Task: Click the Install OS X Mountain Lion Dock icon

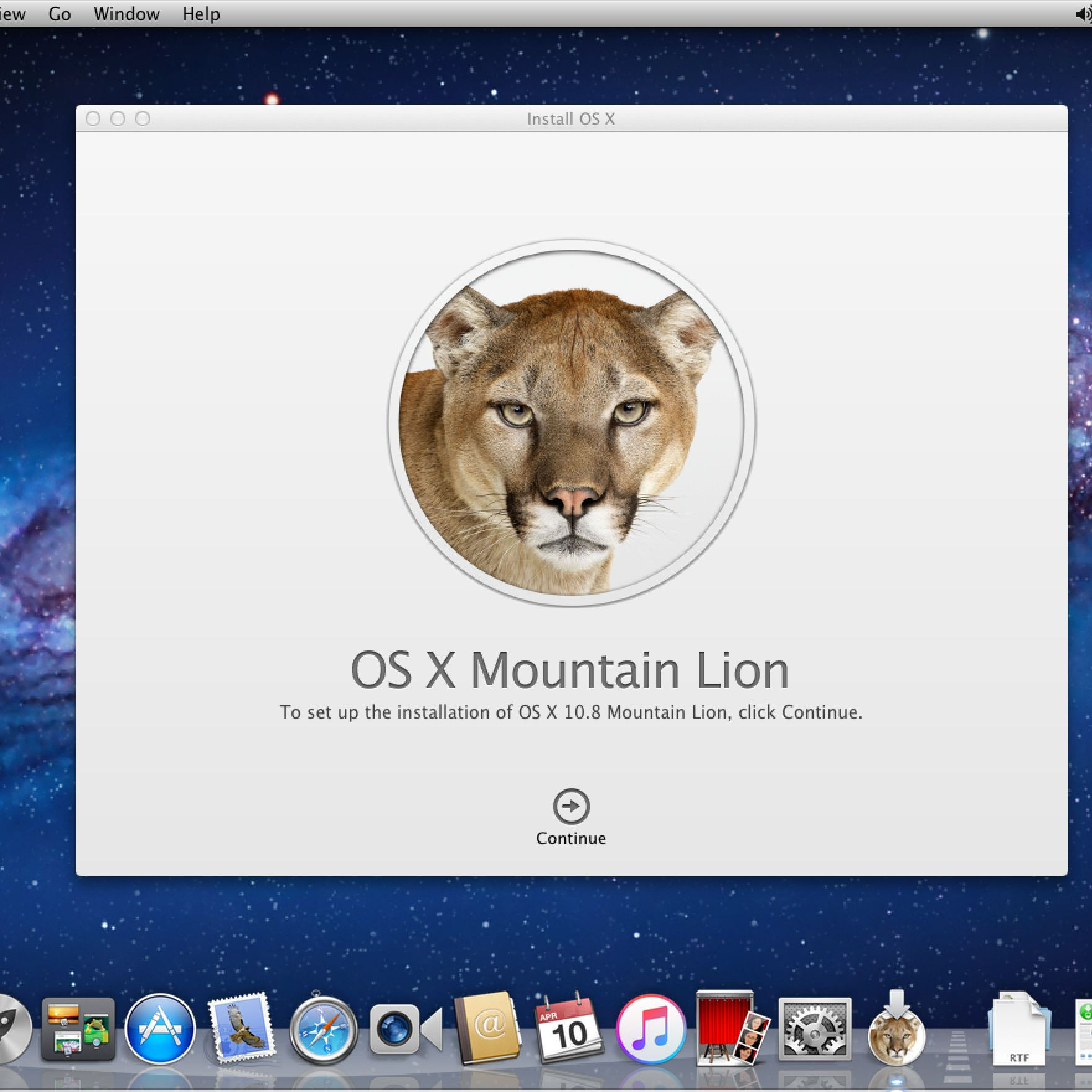Action: tap(897, 1028)
